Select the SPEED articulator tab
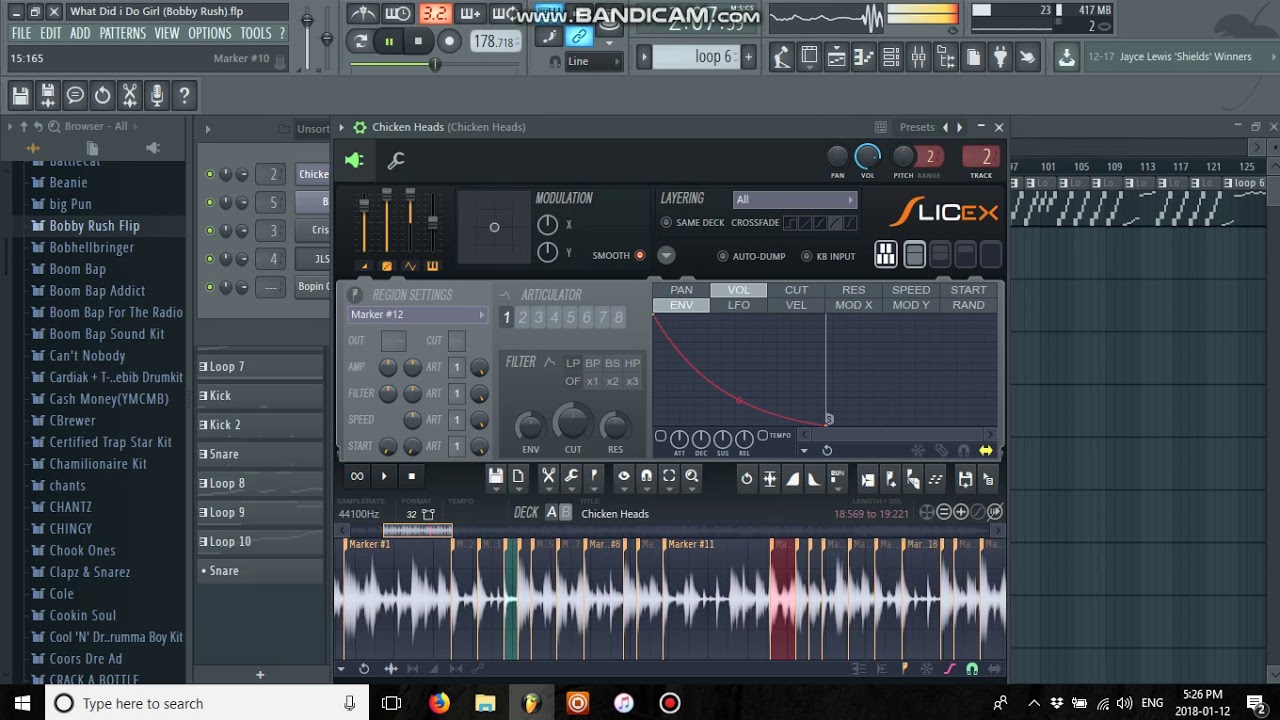Screen dimensions: 1280x720 pos(911,290)
